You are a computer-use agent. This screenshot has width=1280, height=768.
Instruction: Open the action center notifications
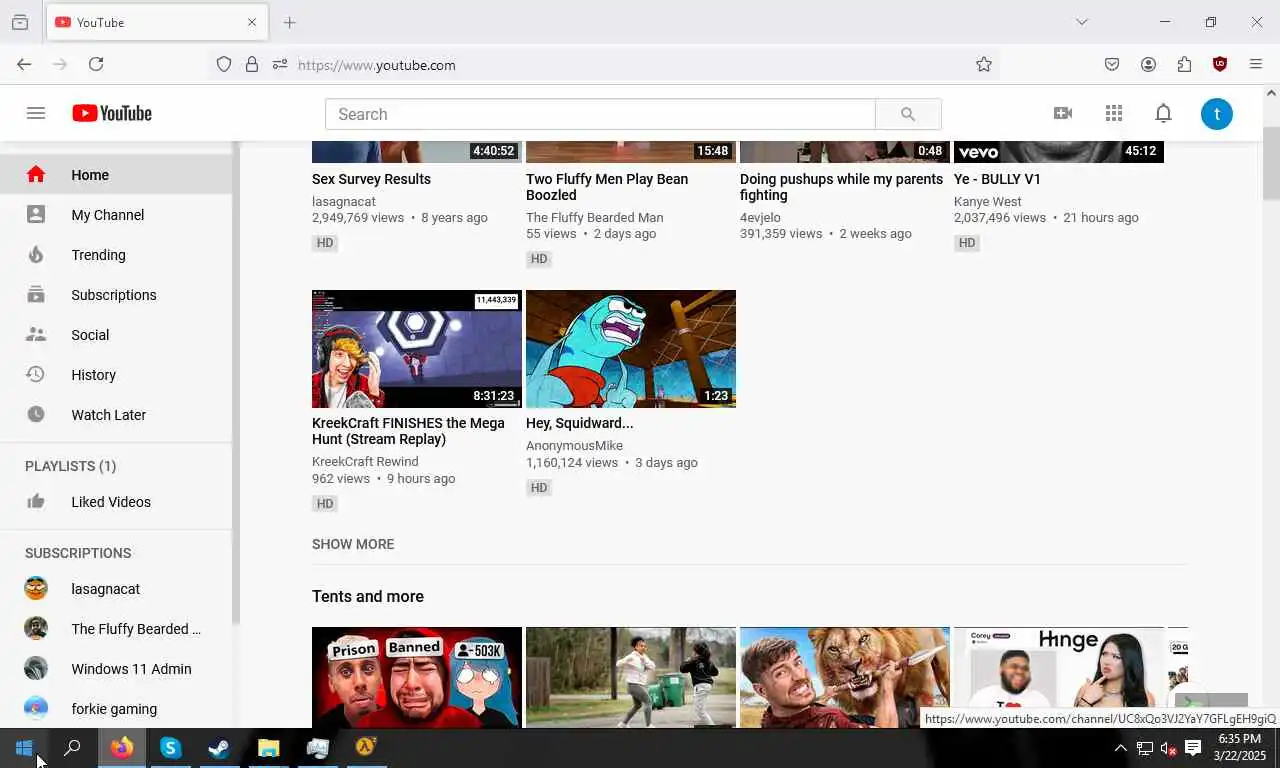(1193, 748)
